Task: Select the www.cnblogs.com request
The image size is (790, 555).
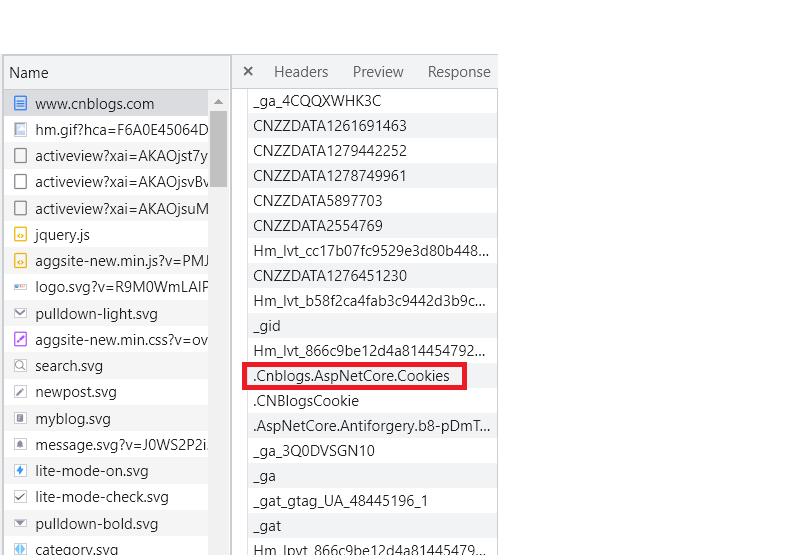Action: coord(106,103)
